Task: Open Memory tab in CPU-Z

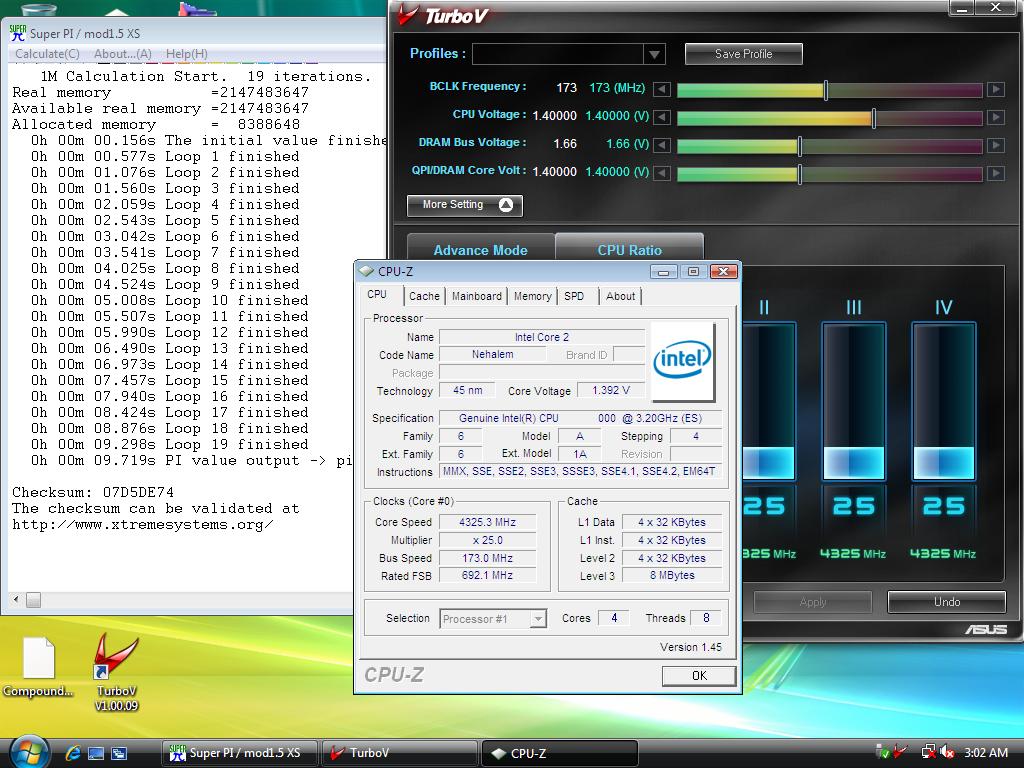Action: click(x=532, y=296)
